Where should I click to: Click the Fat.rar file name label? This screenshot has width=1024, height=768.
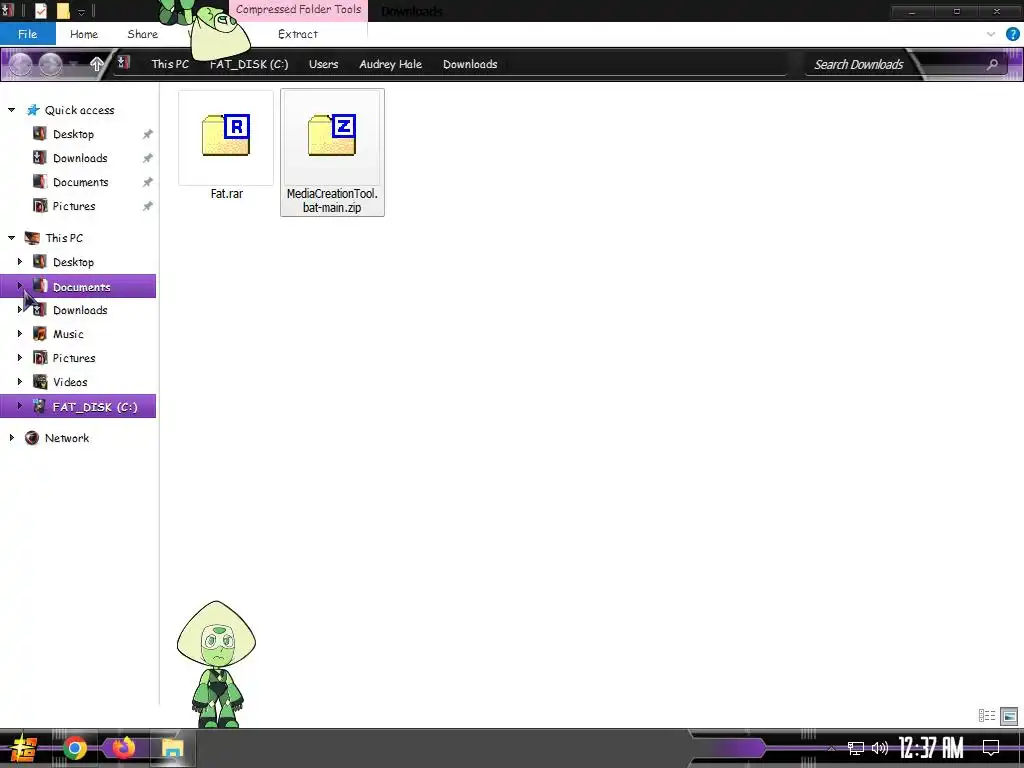pyautogui.click(x=227, y=194)
